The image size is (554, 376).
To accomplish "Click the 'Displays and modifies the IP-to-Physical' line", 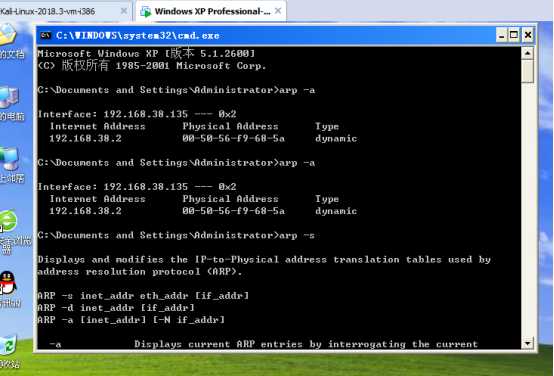I will click(264, 260).
